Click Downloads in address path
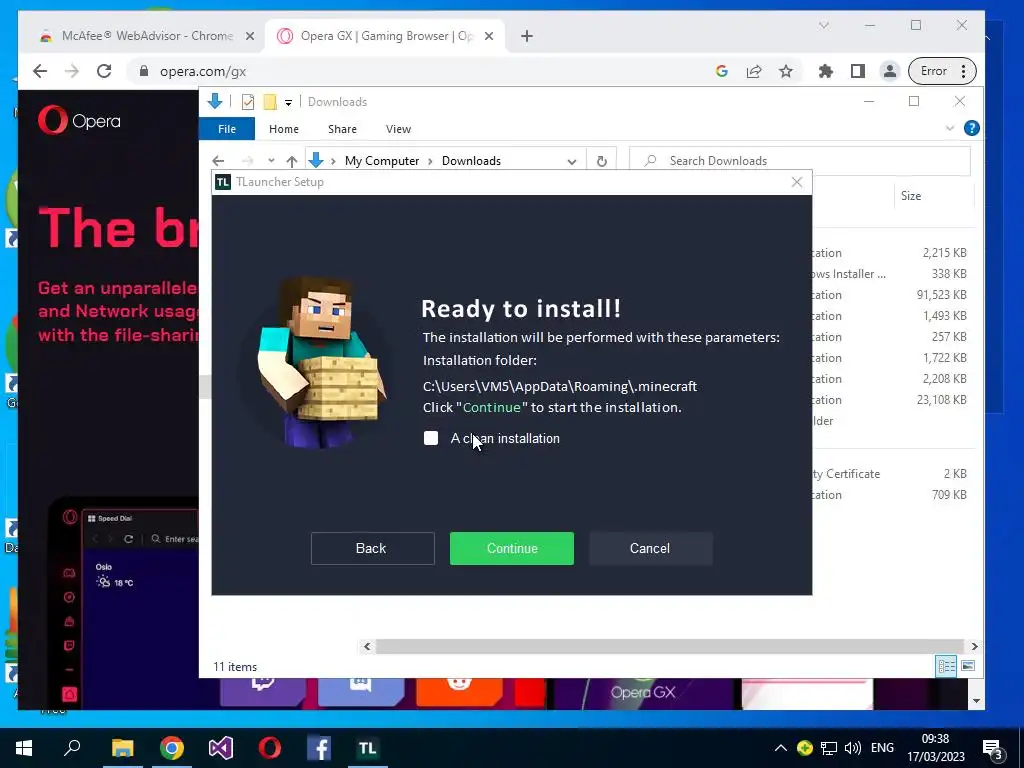Image resolution: width=1024 pixels, height=768 pixels. coord(471,161)
